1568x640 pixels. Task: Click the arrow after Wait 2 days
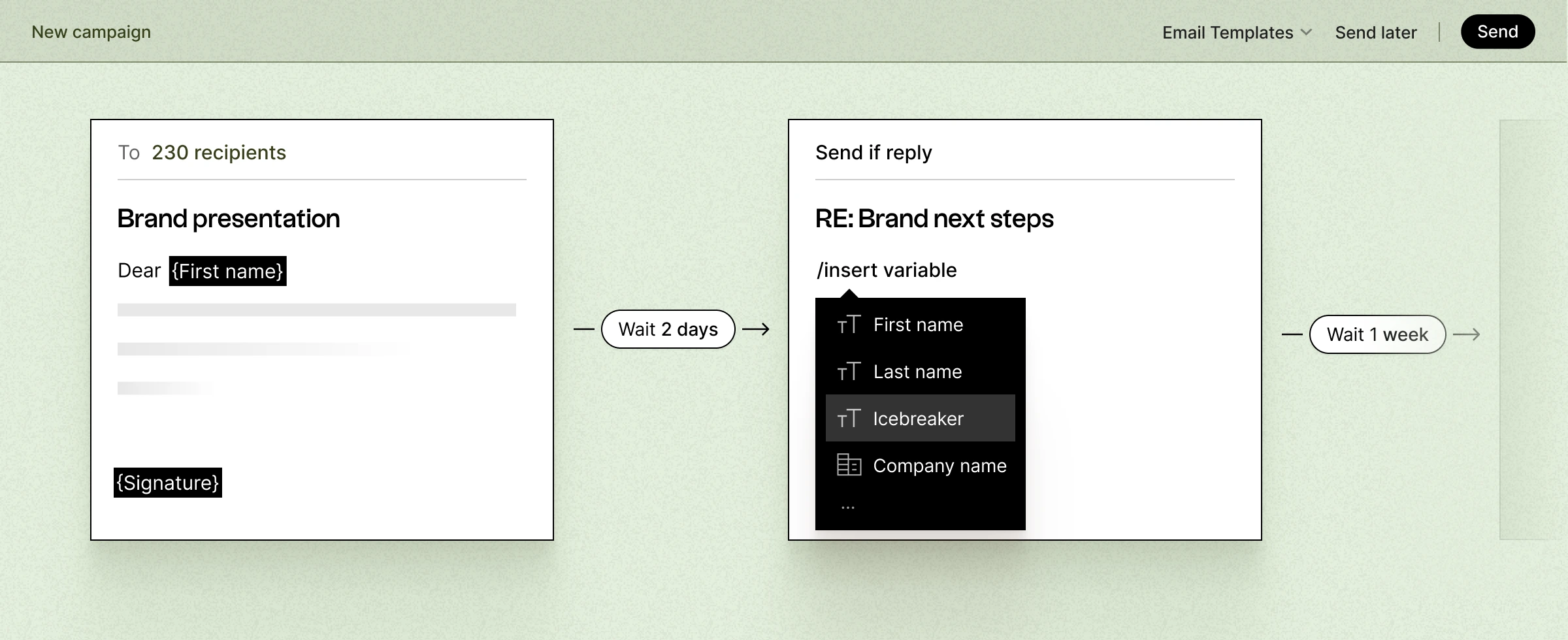pos(756,329)
